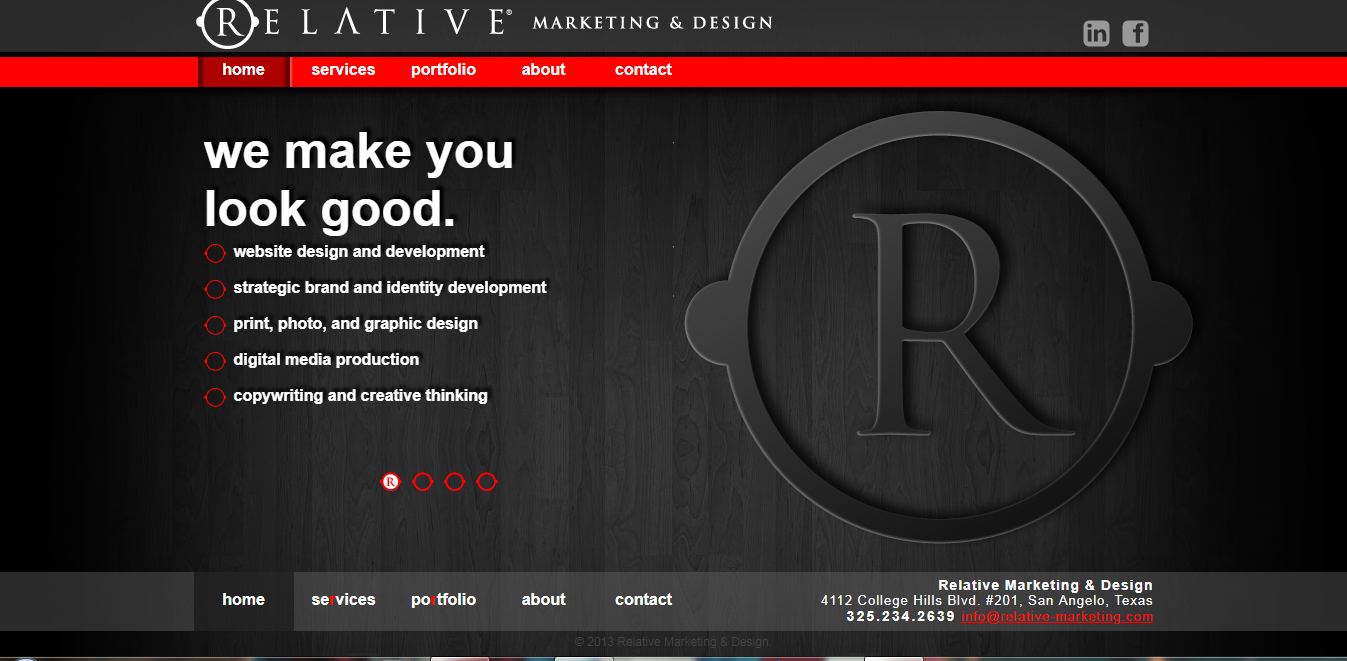Screen dimensions: 1347x661
Task: Open the LinkedIn social icon
Action: 1096,33
